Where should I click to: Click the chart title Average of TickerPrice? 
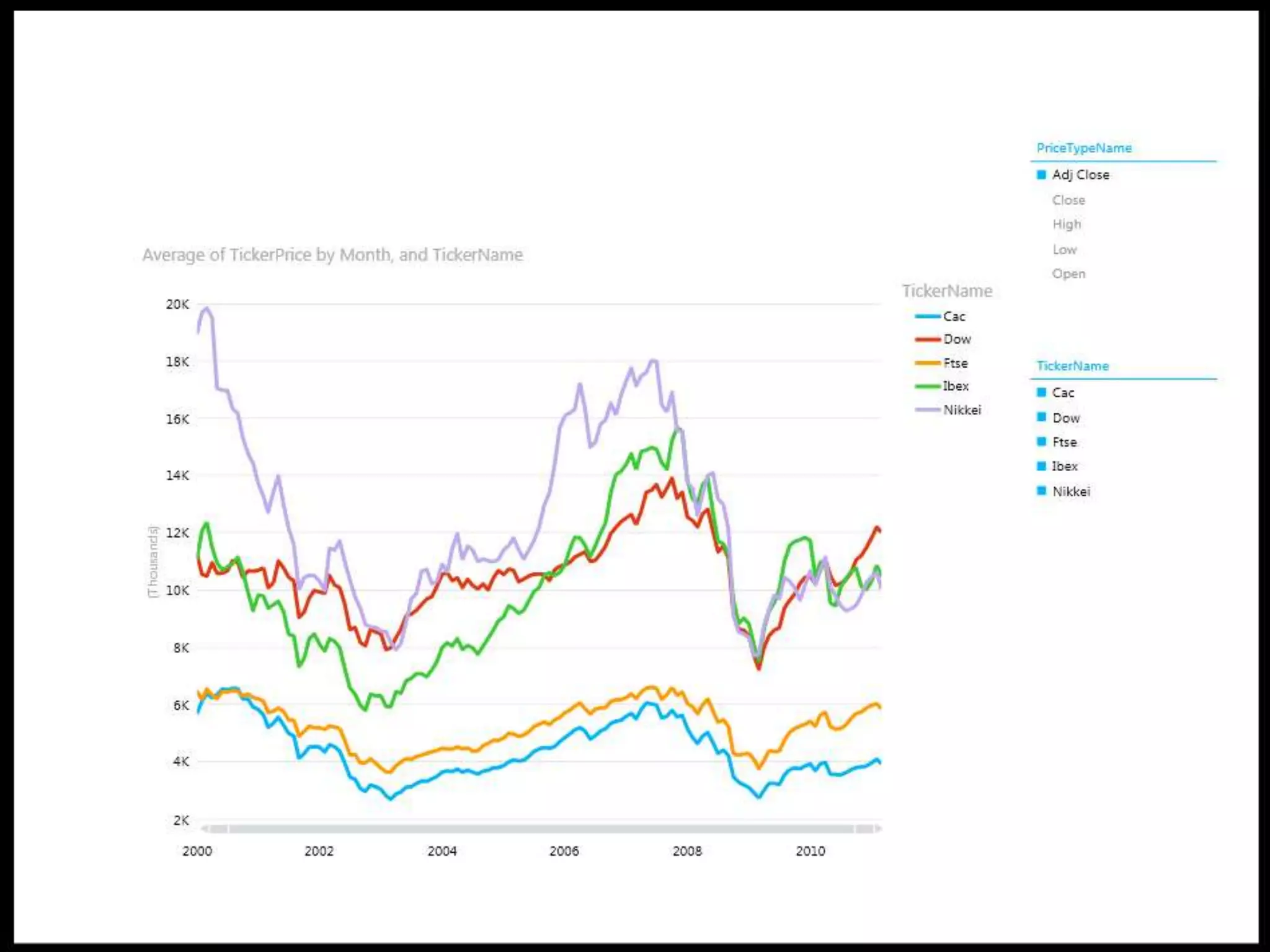click(x=332, y=255)
